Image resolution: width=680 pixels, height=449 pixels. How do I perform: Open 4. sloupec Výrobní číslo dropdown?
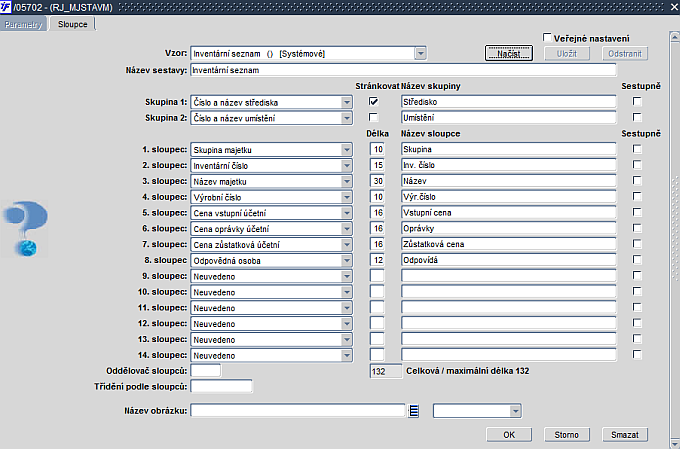pos(347,197)
